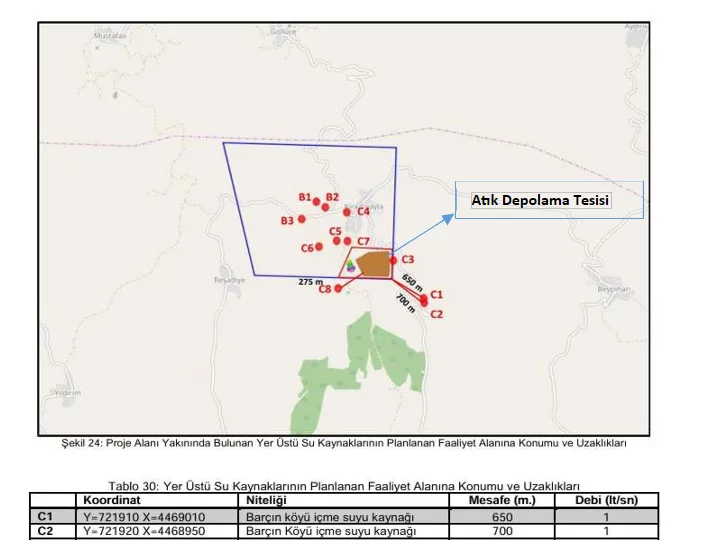Click the 275 m distance label
Viewport: 712px width, 549px height.
point(310,282)
